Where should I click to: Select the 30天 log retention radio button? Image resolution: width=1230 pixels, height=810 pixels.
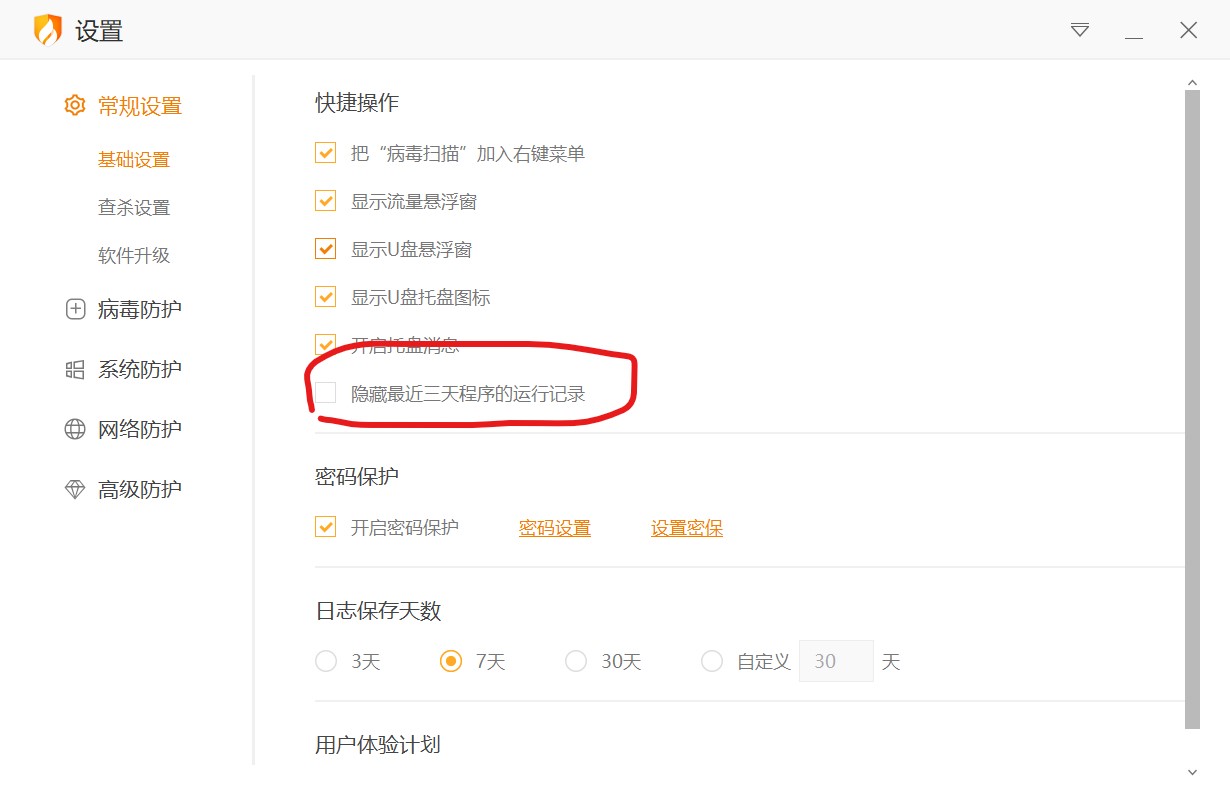(x=576, y=662)
